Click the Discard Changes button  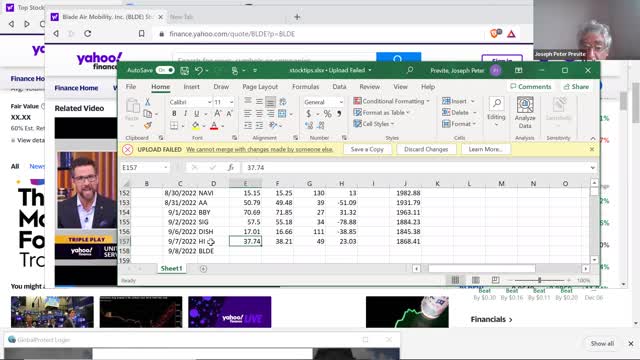click(426, 149)
